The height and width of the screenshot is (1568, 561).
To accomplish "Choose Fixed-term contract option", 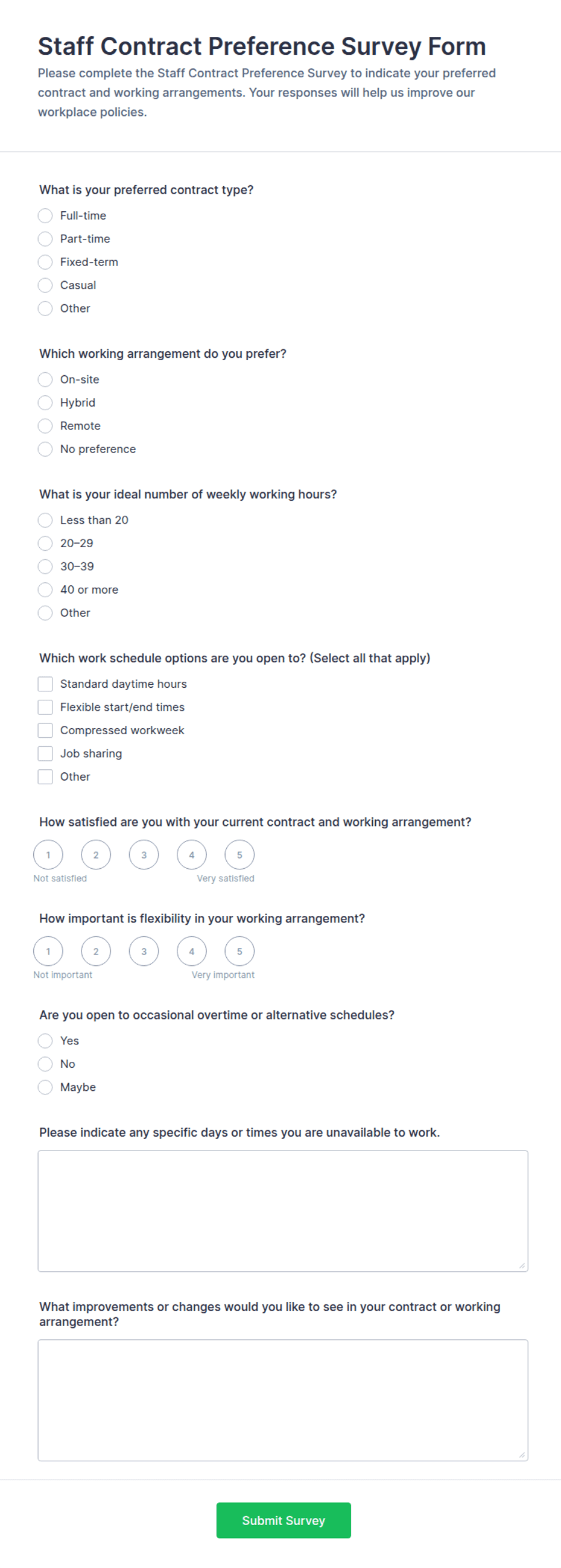I will click(45, 262).
